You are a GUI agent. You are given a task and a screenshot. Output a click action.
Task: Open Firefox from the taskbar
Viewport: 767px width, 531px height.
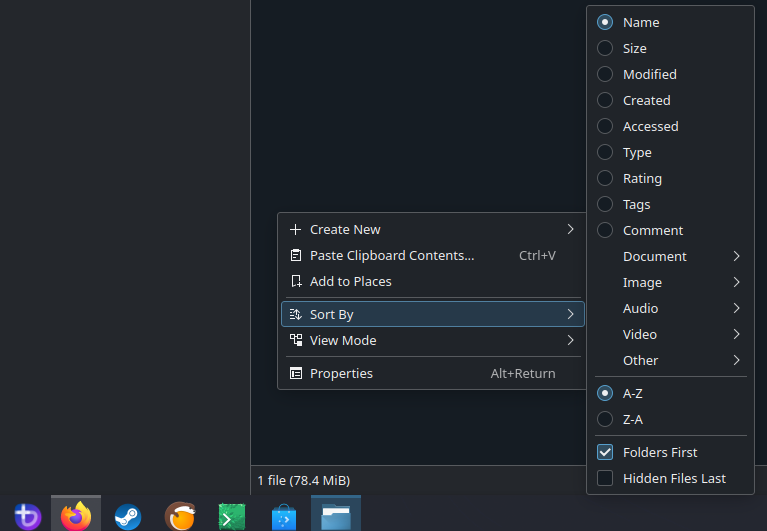[76, 515]
